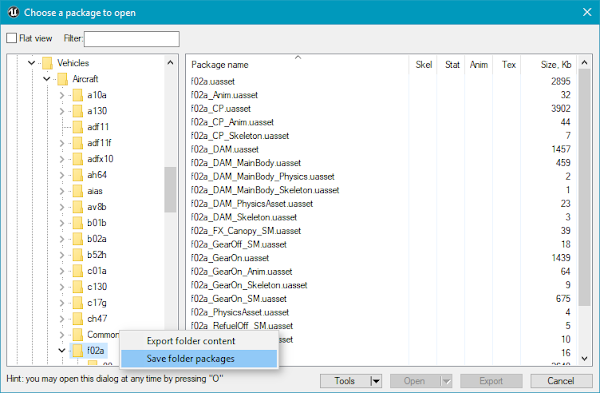Click the a130 folder icon

[x=78, y=111]
